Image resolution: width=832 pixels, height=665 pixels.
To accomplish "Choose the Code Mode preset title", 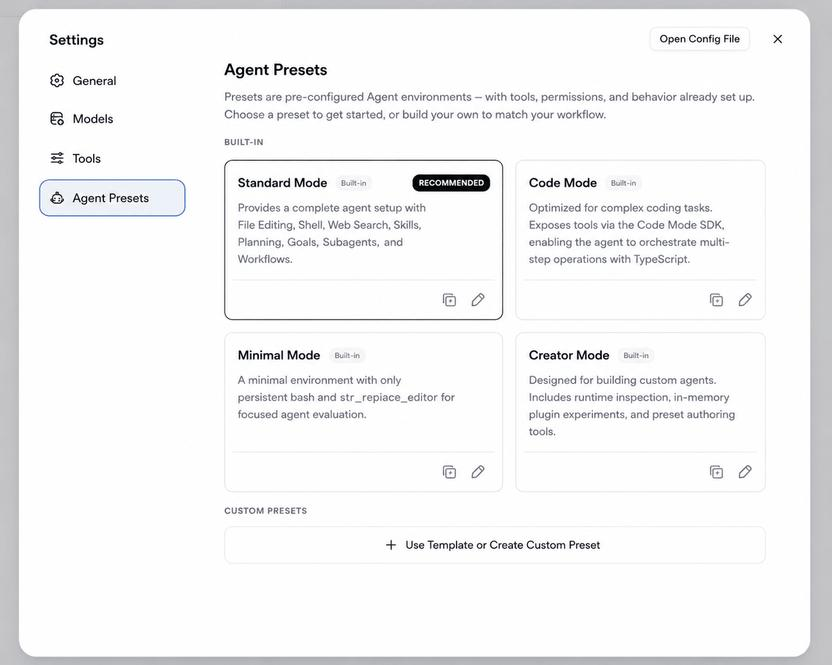I will pos(562,183).
